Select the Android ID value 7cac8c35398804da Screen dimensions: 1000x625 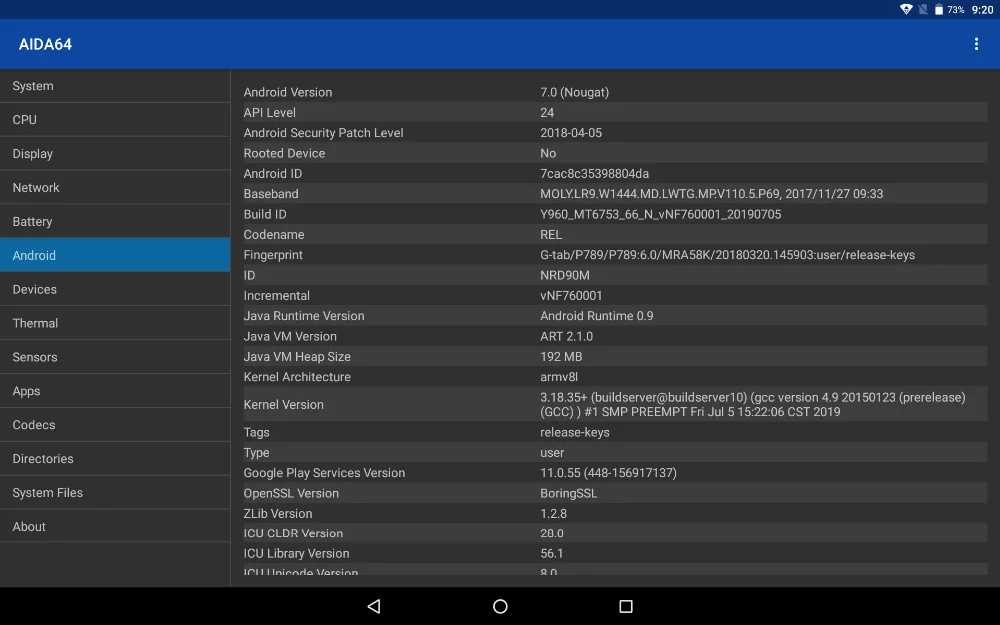(594, 173)
